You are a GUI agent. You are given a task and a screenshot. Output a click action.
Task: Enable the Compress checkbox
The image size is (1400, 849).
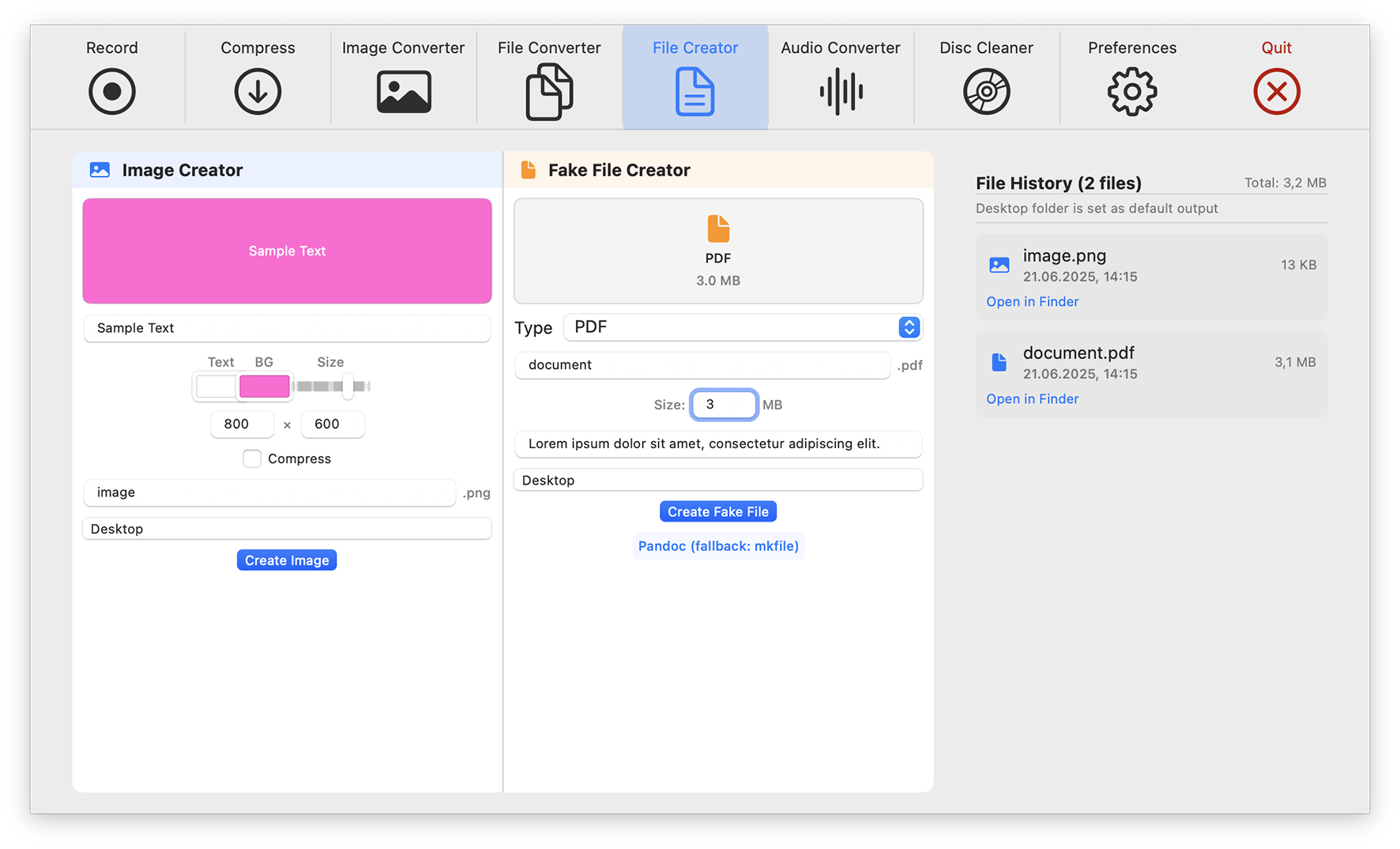coord(252,458)
